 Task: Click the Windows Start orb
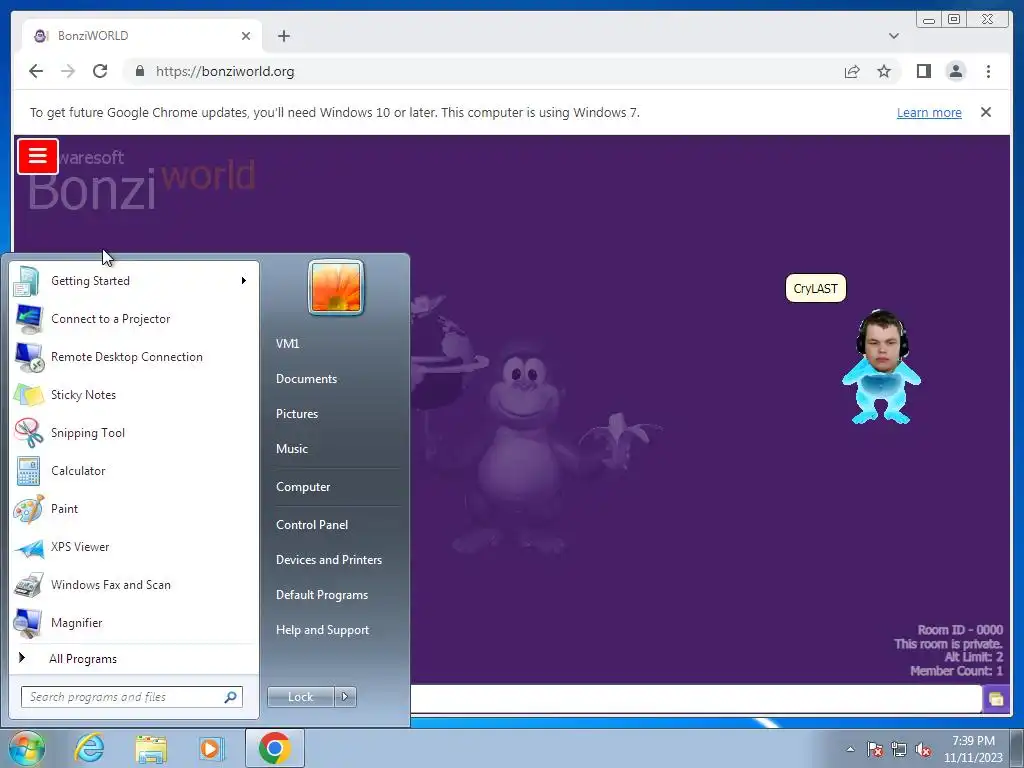tap(26, 748)
